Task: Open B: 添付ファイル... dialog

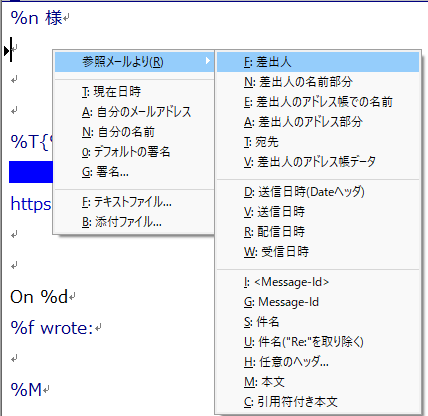Action: click(134, 222)
